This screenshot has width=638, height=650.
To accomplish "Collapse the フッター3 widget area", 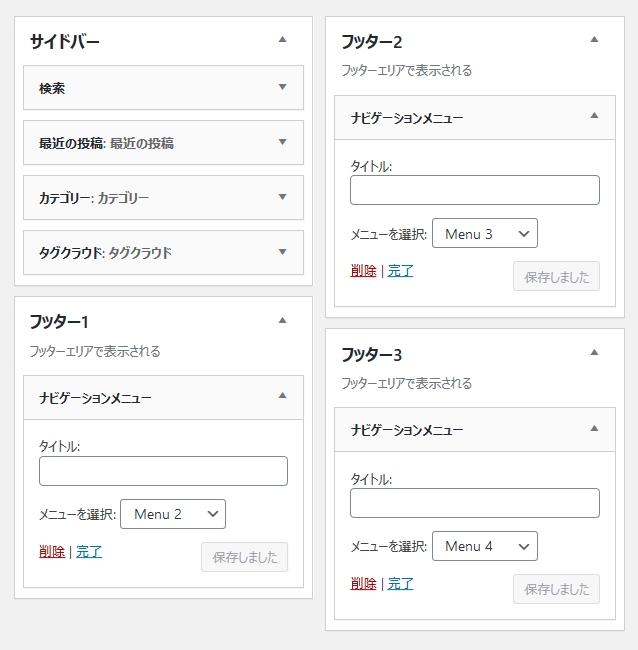I will coord(594,353).
